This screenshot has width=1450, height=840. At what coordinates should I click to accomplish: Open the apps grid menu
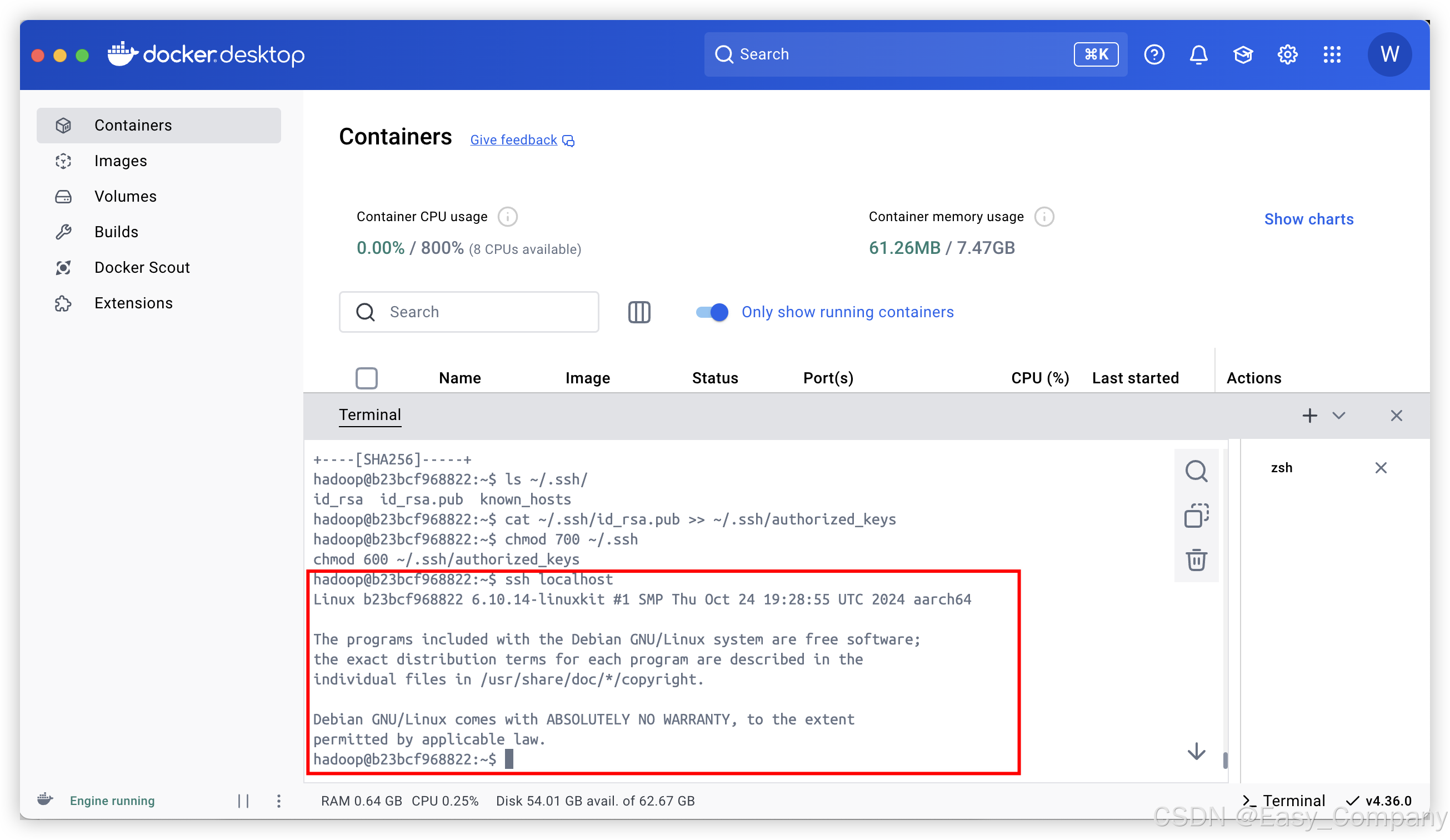tap(1332, 54)
